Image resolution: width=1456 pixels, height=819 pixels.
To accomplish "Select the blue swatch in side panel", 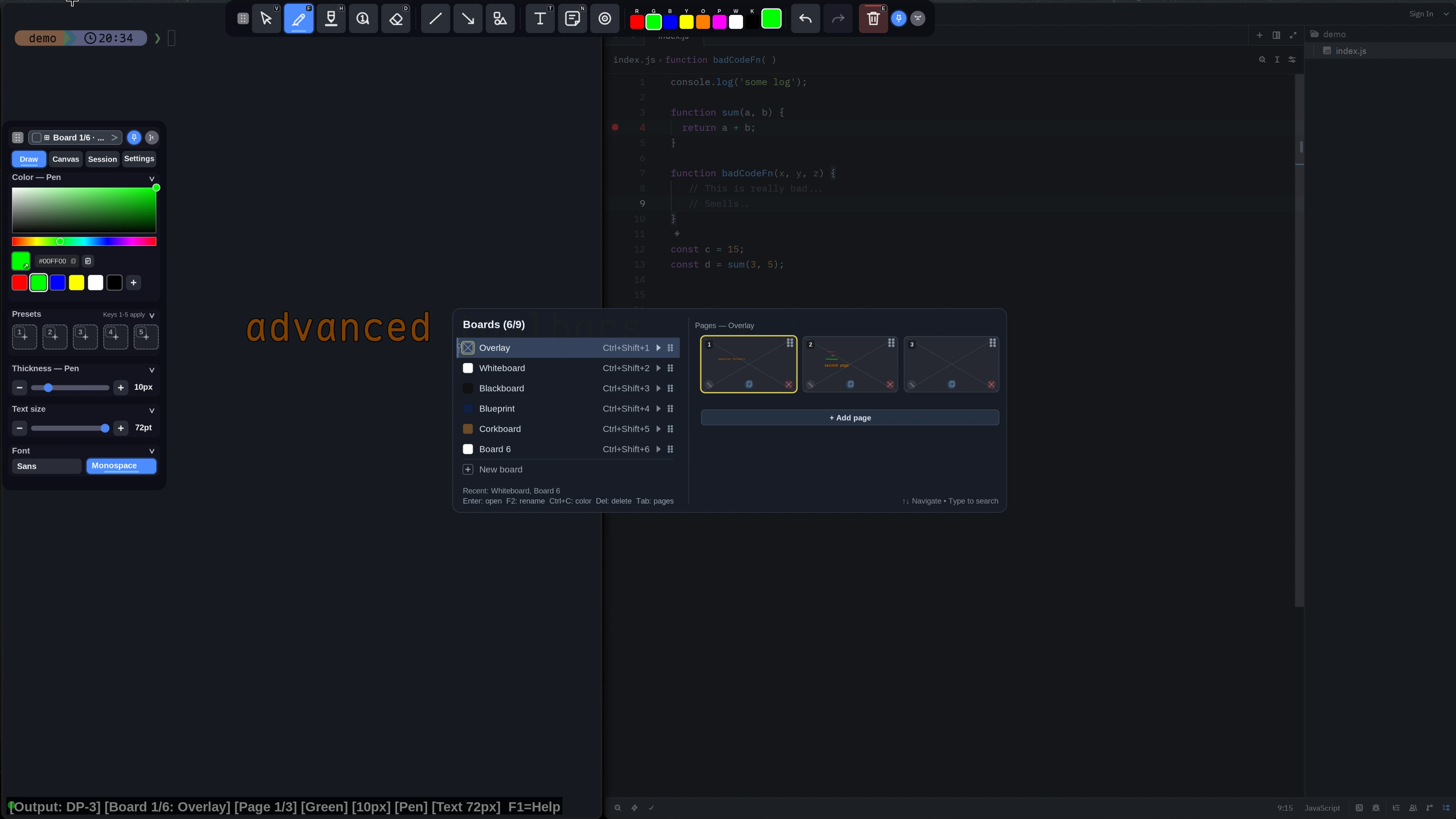I will 58,283.
